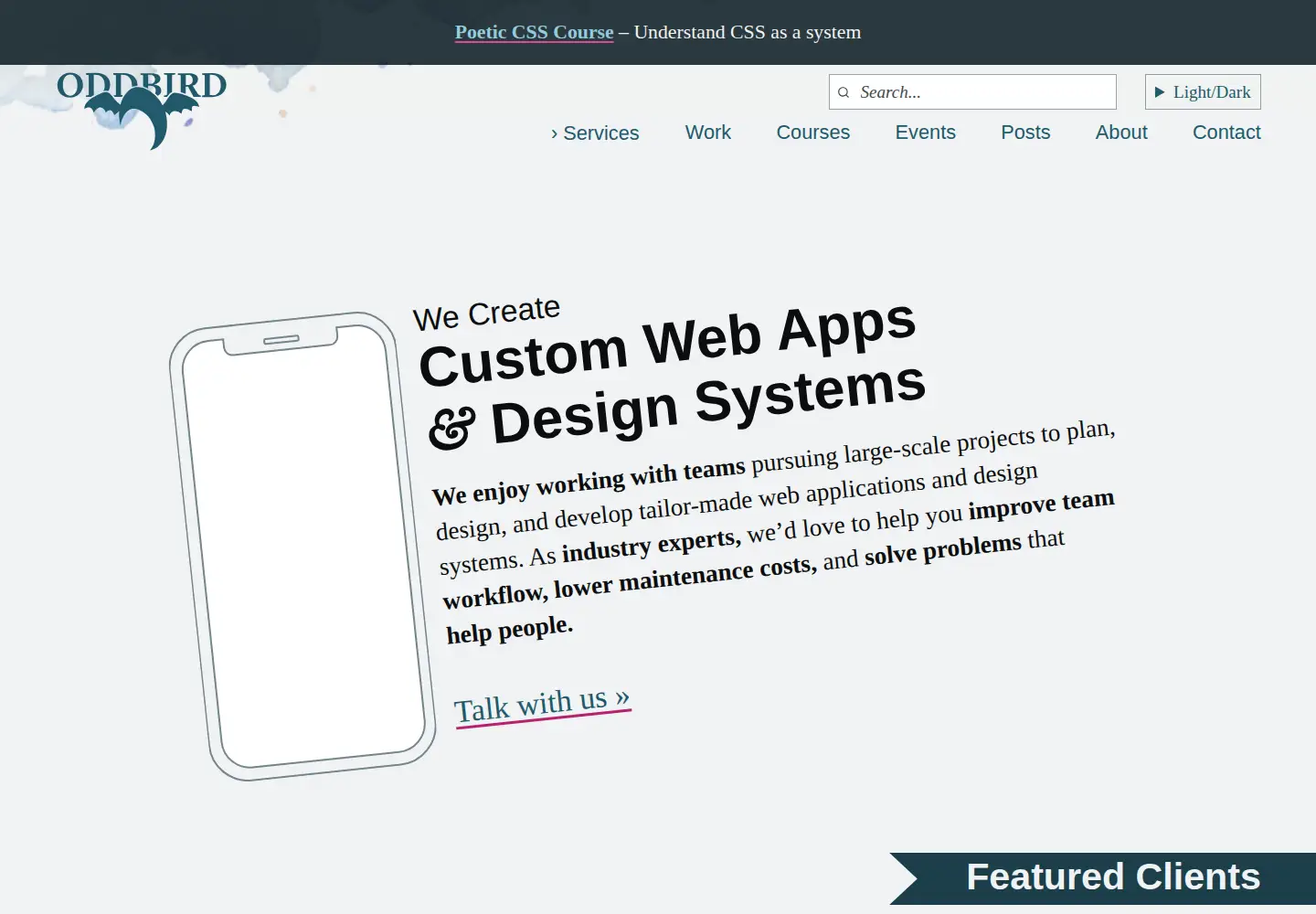Follow the Poetic CSS Course link

click(x=535, y=32)
